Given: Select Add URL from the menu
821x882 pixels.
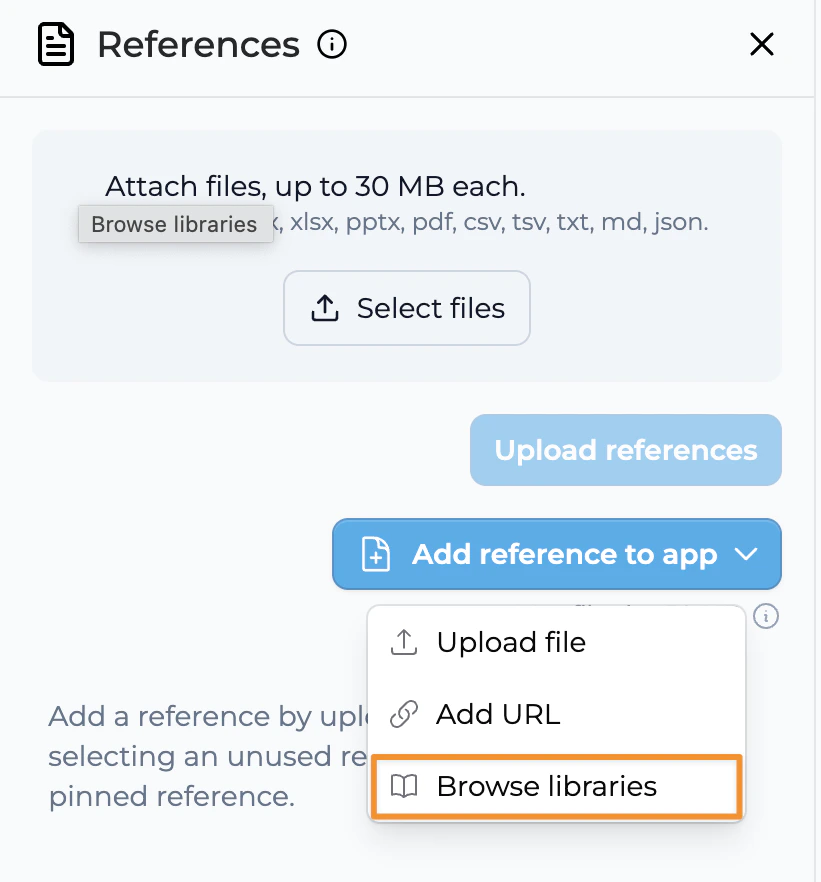Looking at the screenshot, I should (x=500, y=714).
